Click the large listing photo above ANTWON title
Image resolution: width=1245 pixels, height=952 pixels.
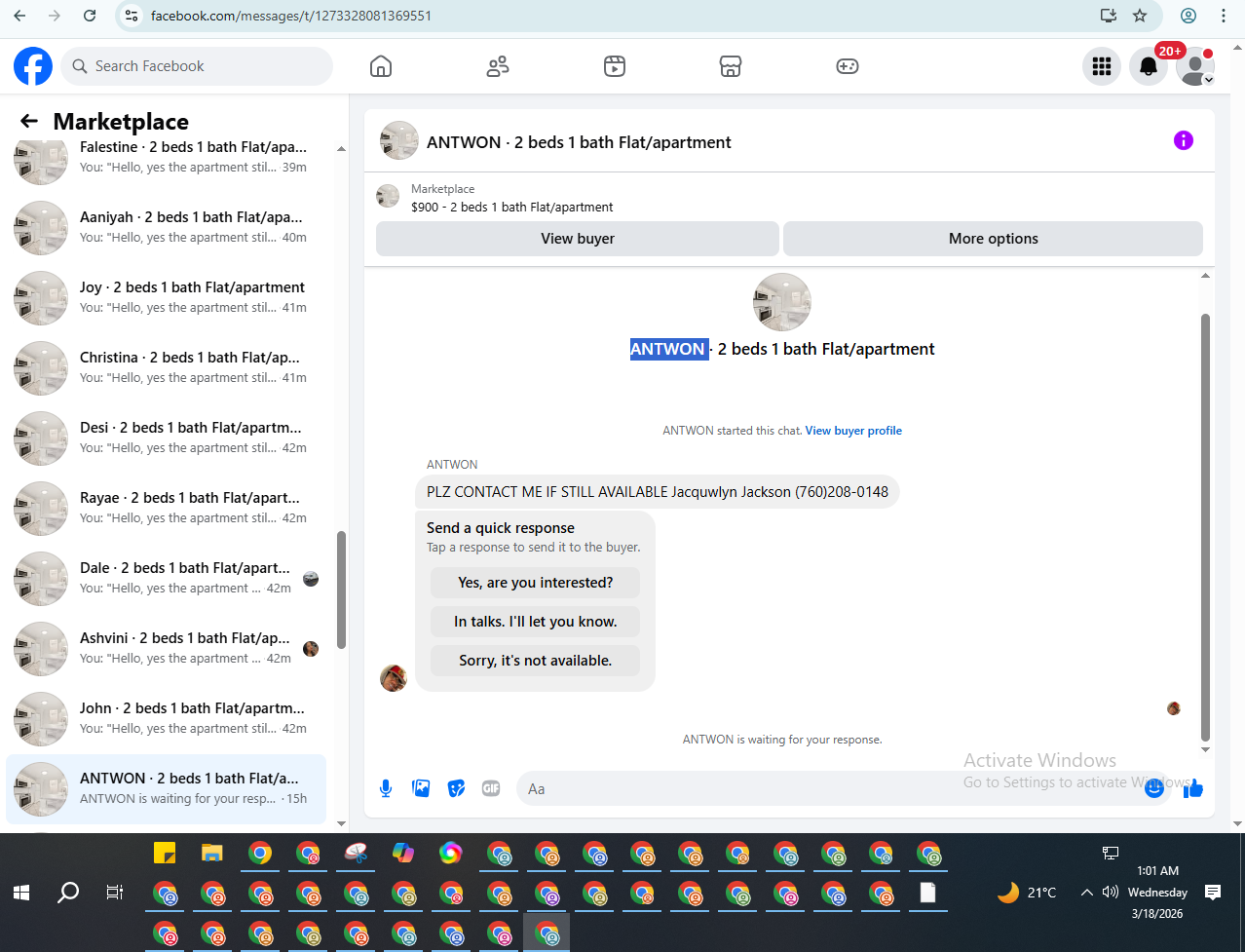[782, 302]
